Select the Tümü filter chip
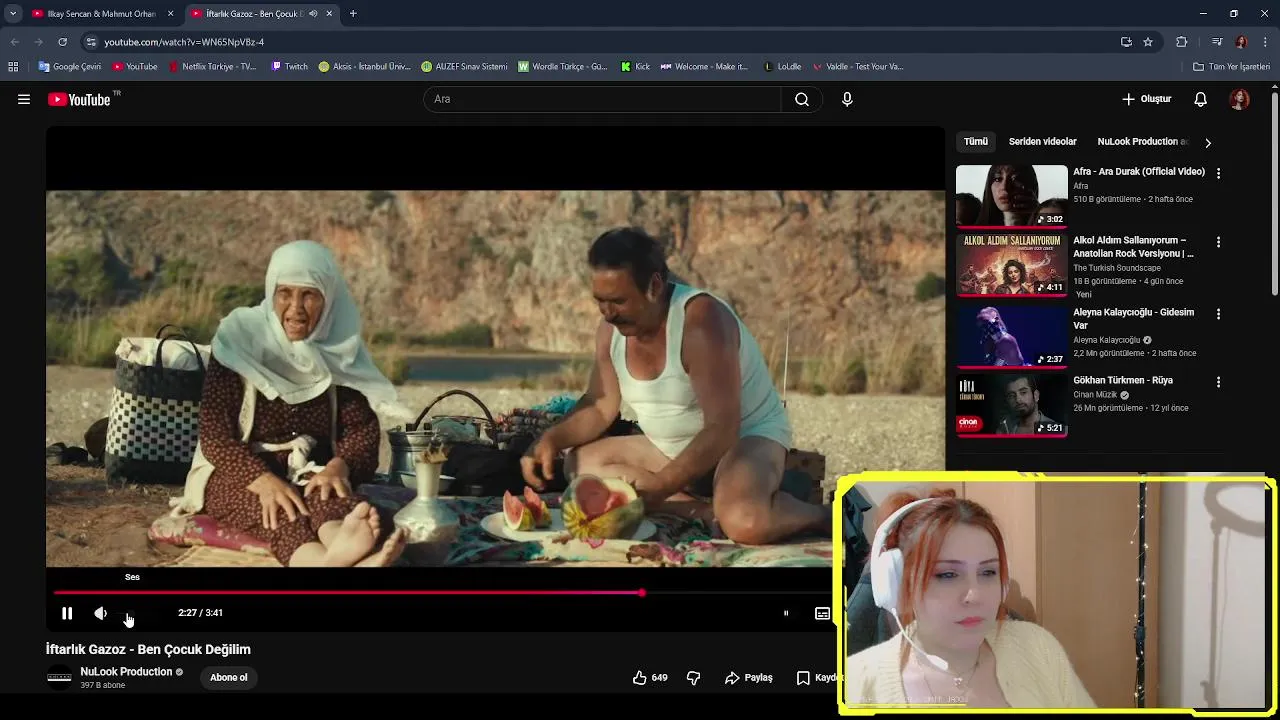Viewport: 1280px width, 720px height. 976,142
